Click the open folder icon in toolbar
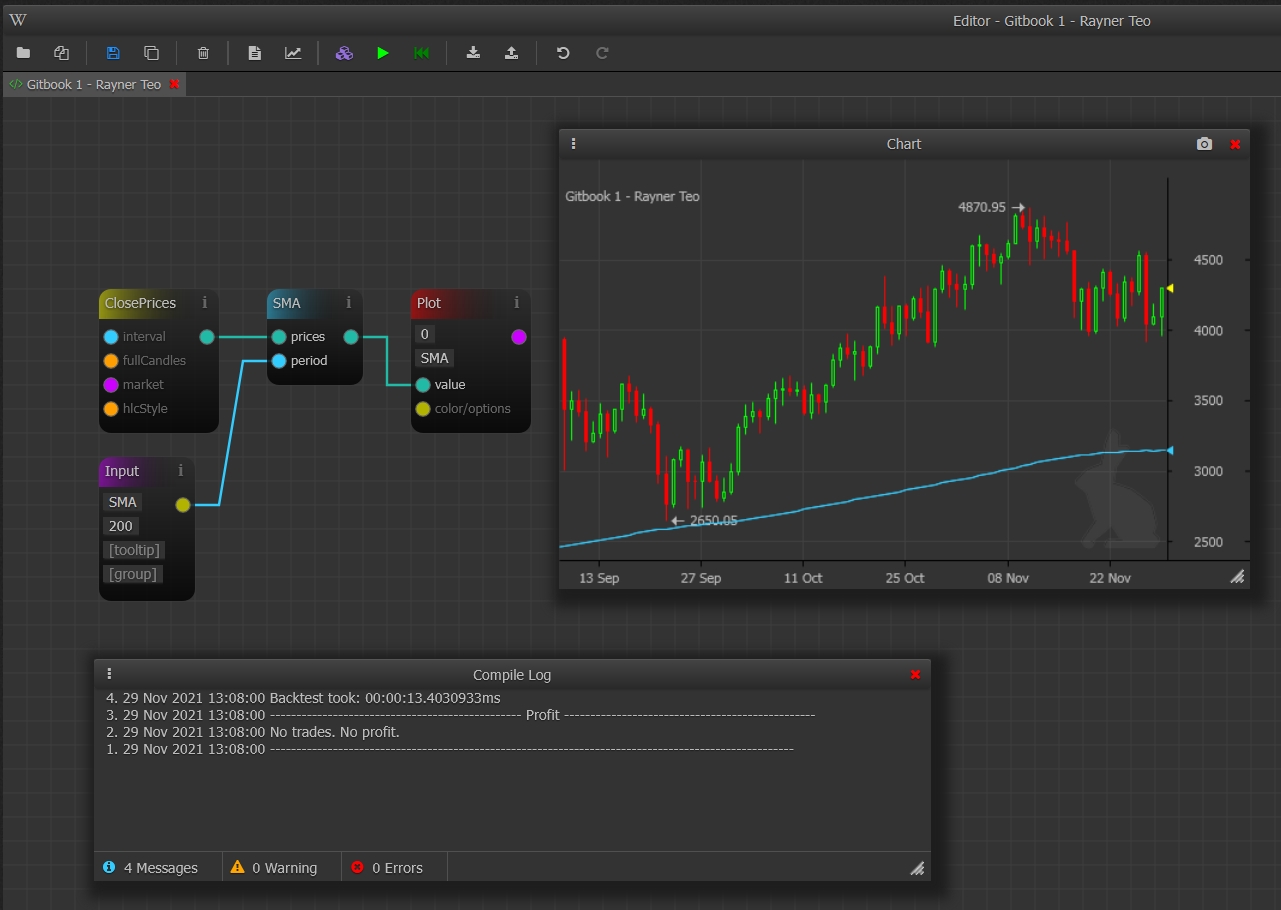1281x910 pixels. [23, 53]
